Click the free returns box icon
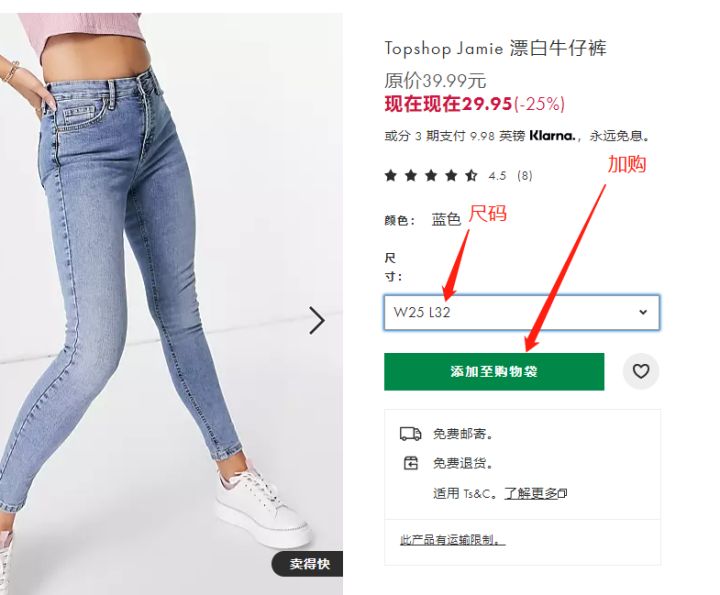The height and width of the screenshot is (595, 720). [411, 463]
